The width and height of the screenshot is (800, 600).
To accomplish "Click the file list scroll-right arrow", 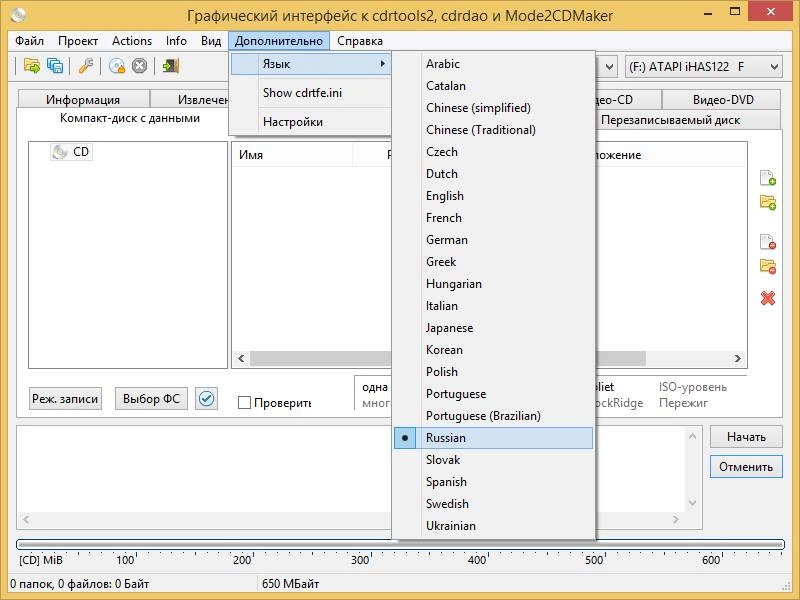I will click(737, 359).
